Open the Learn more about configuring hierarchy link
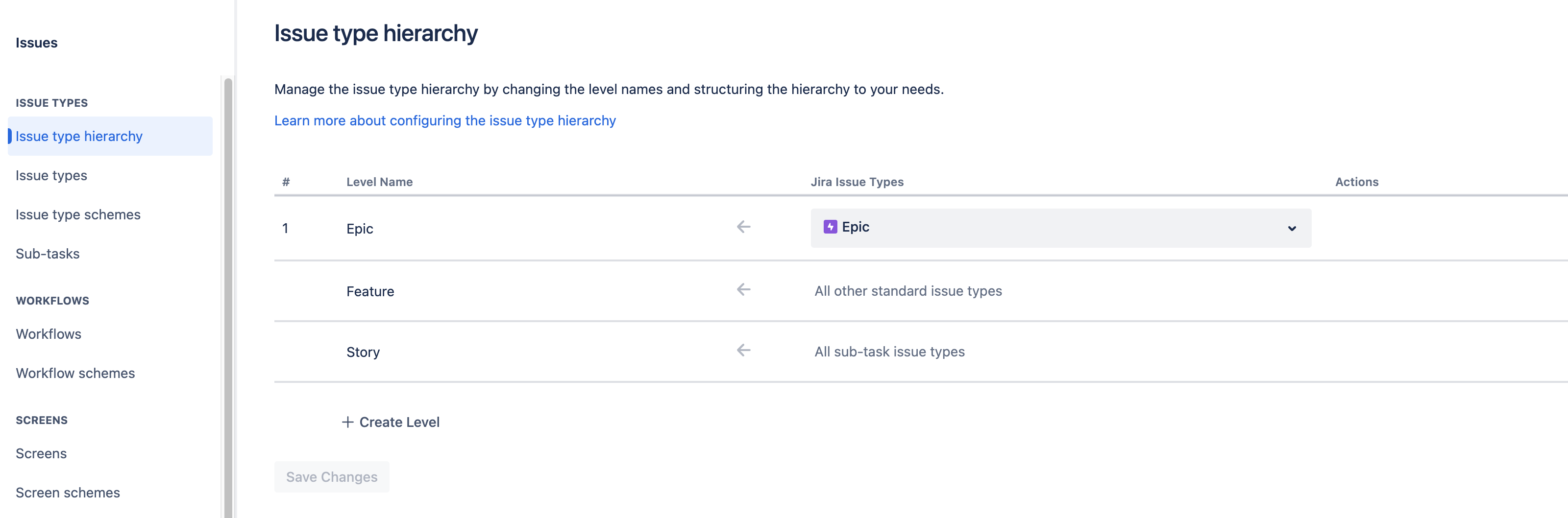 pos(445,120)
